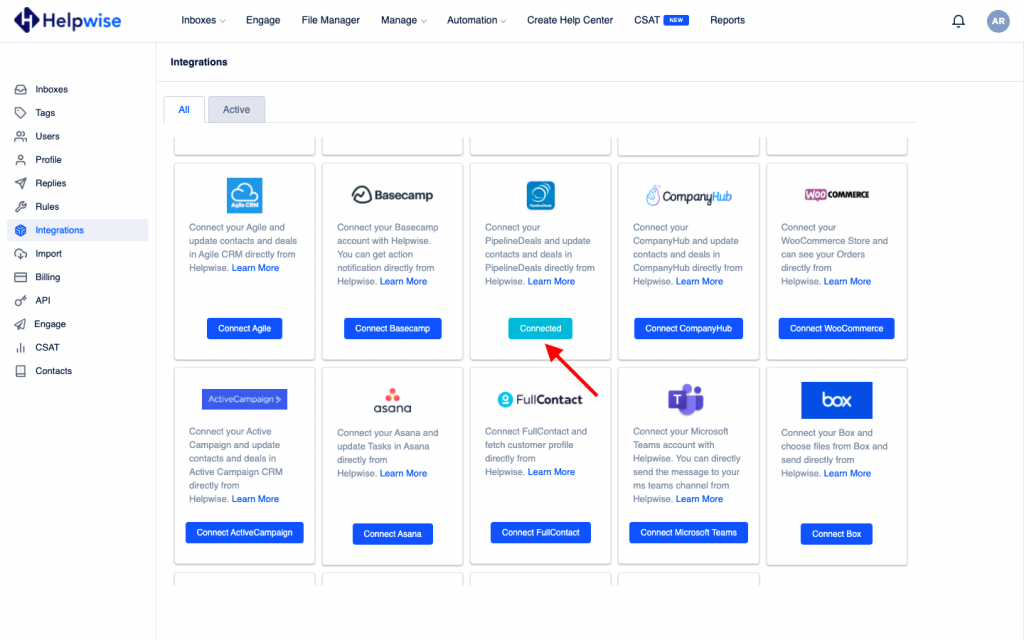This screenshot has width=1024, height=640.
Task: Switch to the Active integrations tab
Action: 236,110
